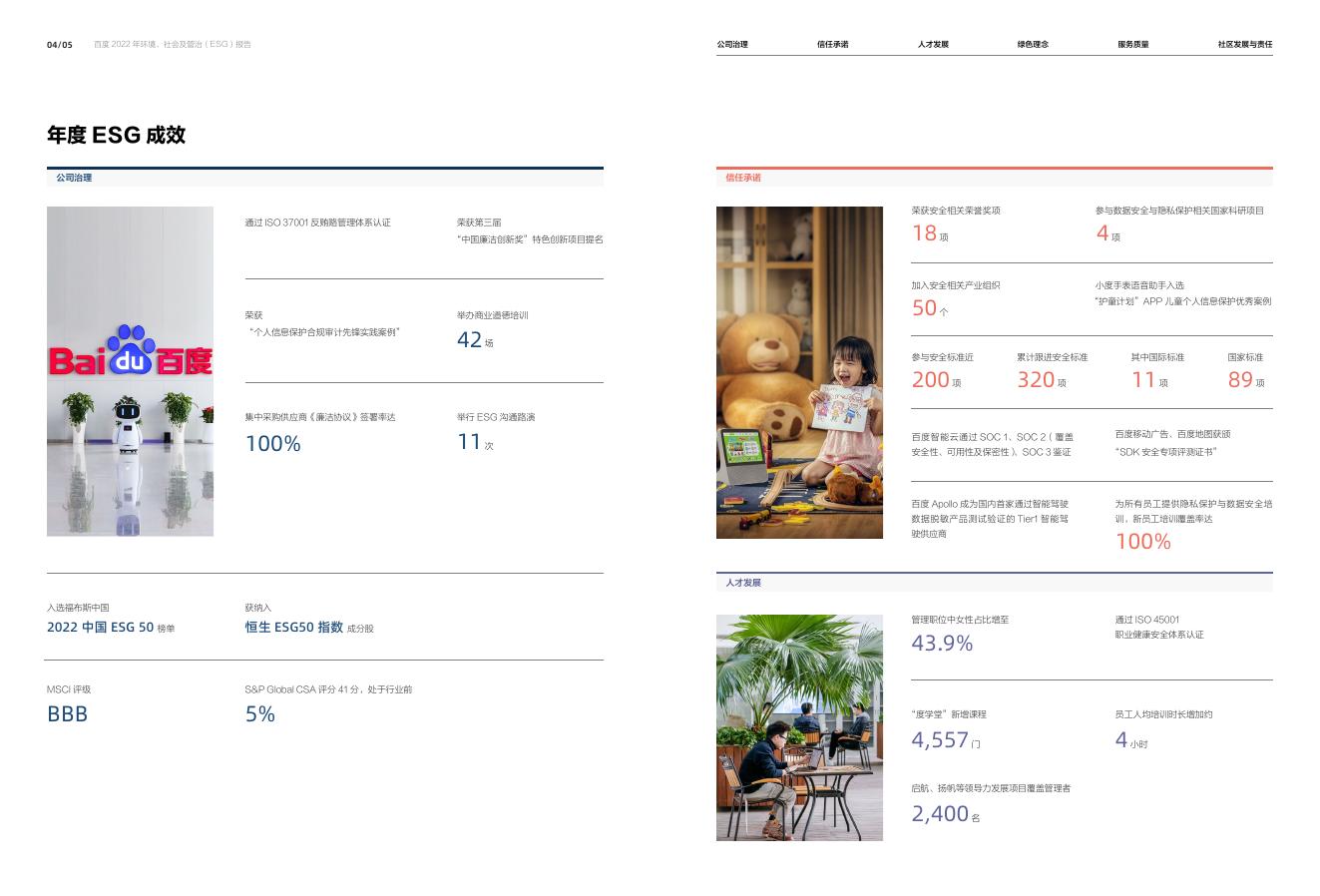Screen dimensions: 1320x896
Task: Click the 11 项 international standards figure
Action: tap(1149, 380)
